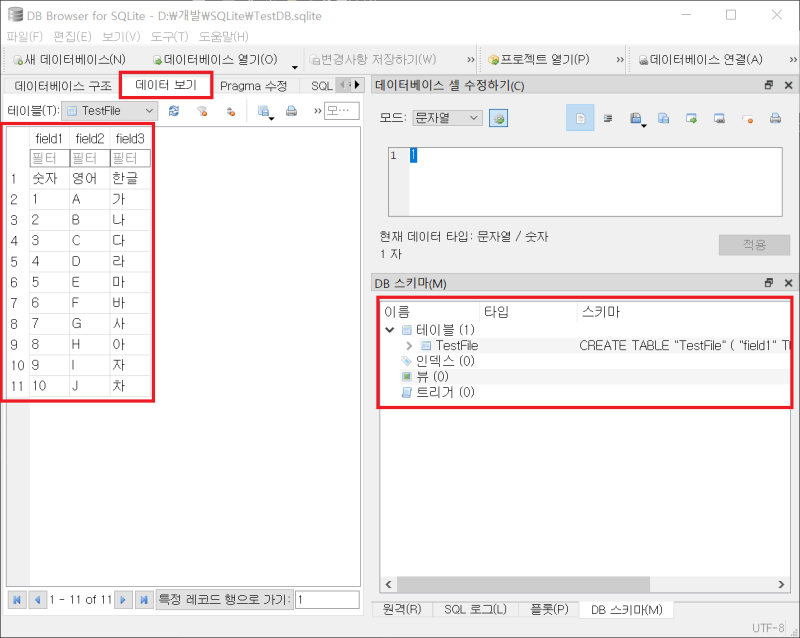Click the print icon in cell editor toolbar

775,118
